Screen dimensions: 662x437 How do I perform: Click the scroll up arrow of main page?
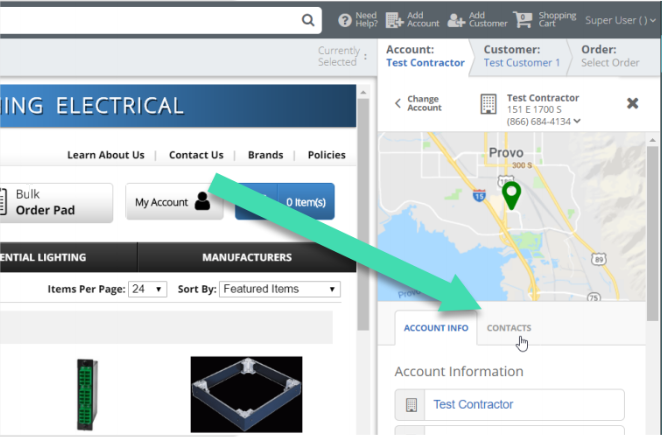(x=363, y=92)
